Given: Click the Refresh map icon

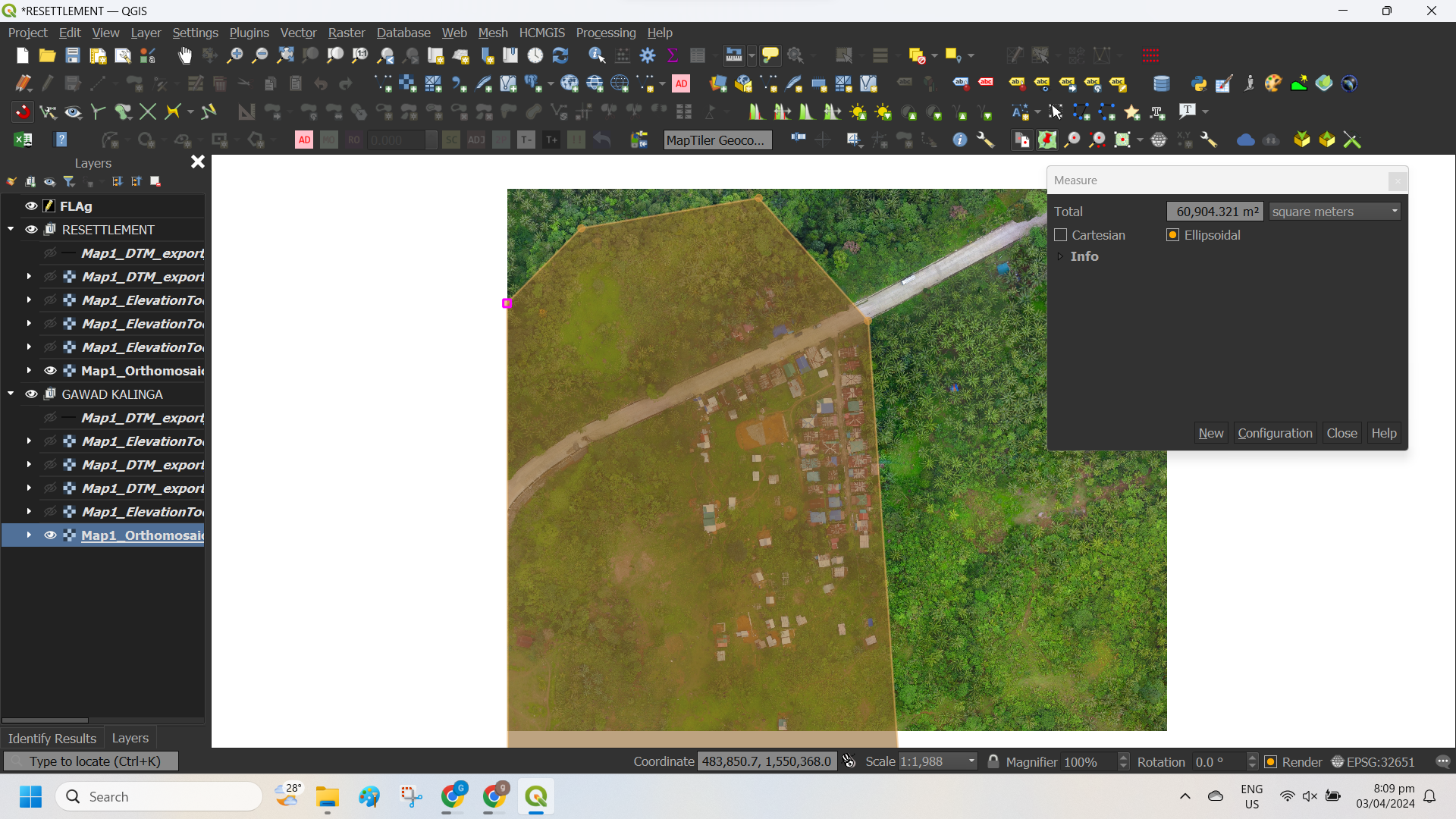Looking at the screenshot, I should (x=560, y=55).
